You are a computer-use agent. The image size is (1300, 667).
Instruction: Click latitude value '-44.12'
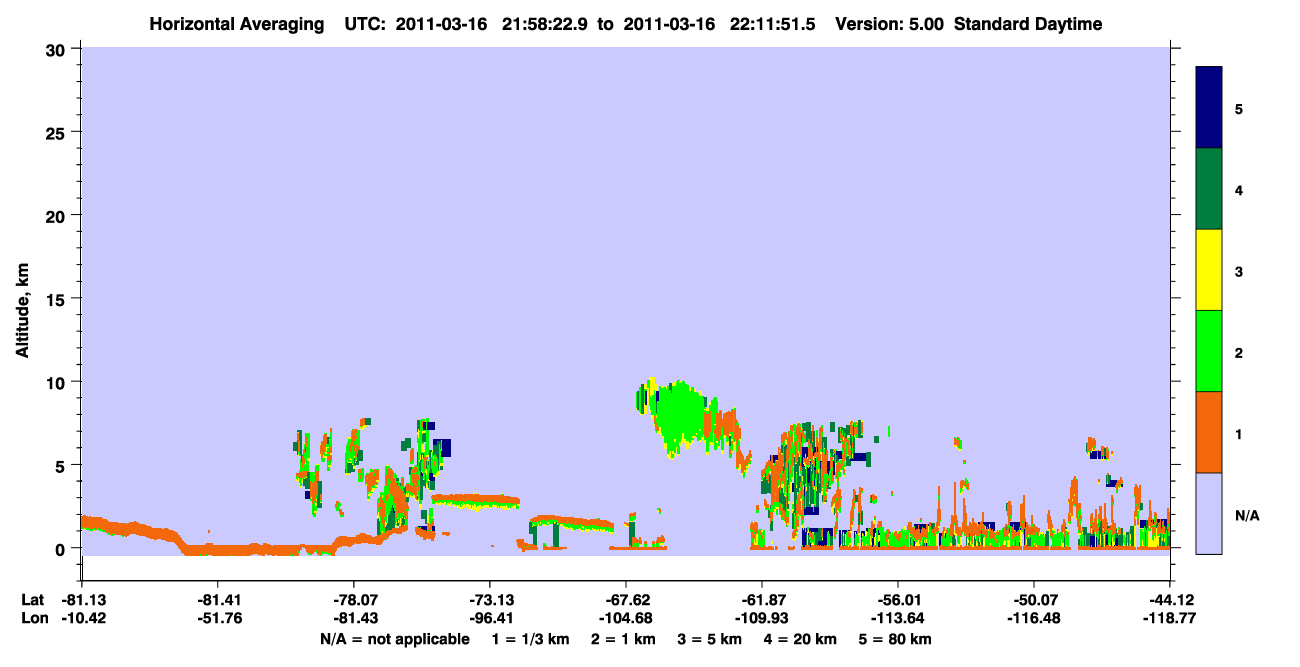1170,600
